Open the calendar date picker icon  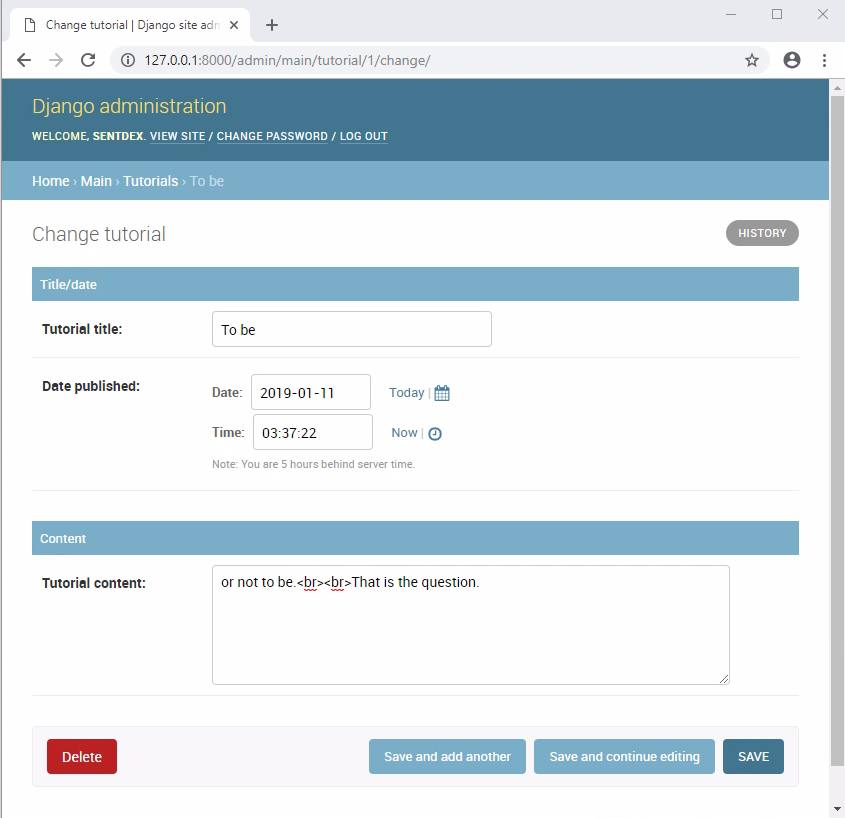click(x=442, y=393)
